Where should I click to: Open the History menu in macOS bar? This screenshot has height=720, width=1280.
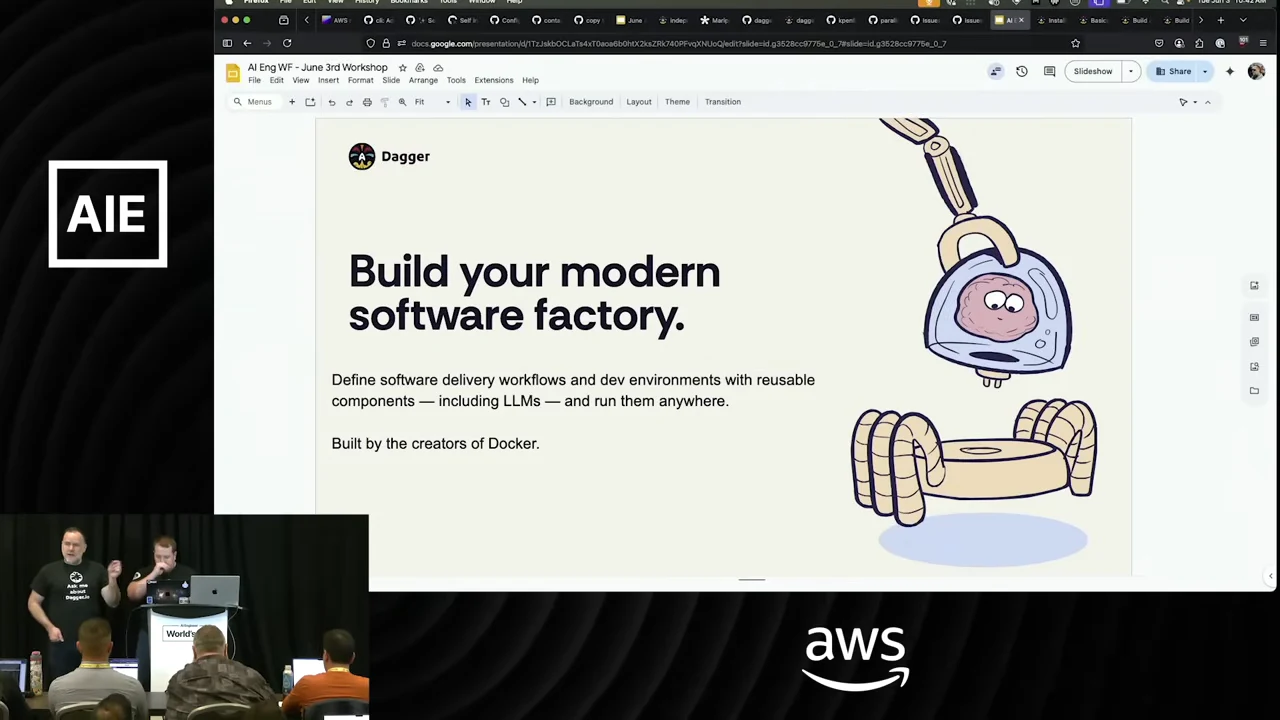pyautogui.click(x=367, y=2)
